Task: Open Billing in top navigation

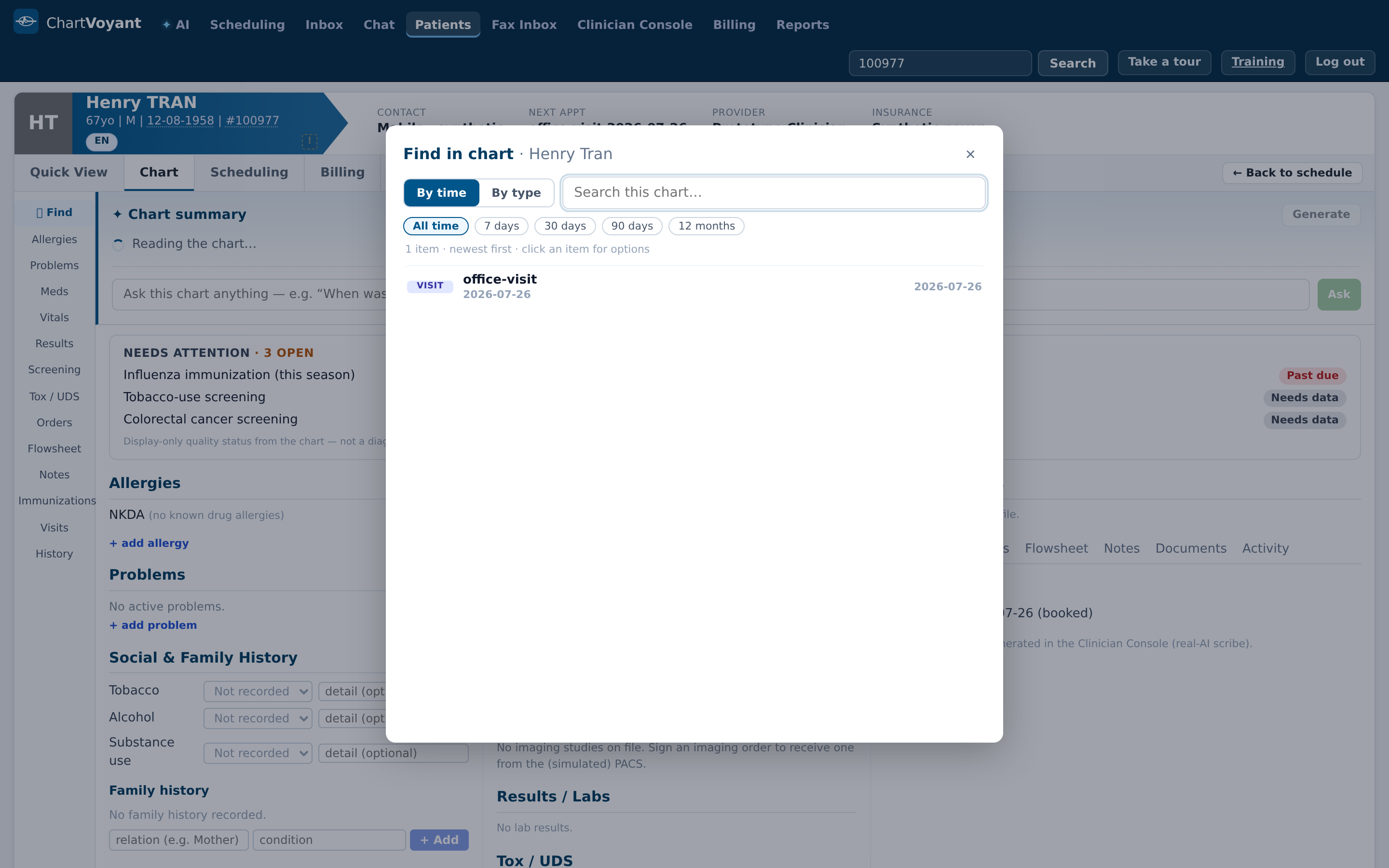Action: pos(734,25)
